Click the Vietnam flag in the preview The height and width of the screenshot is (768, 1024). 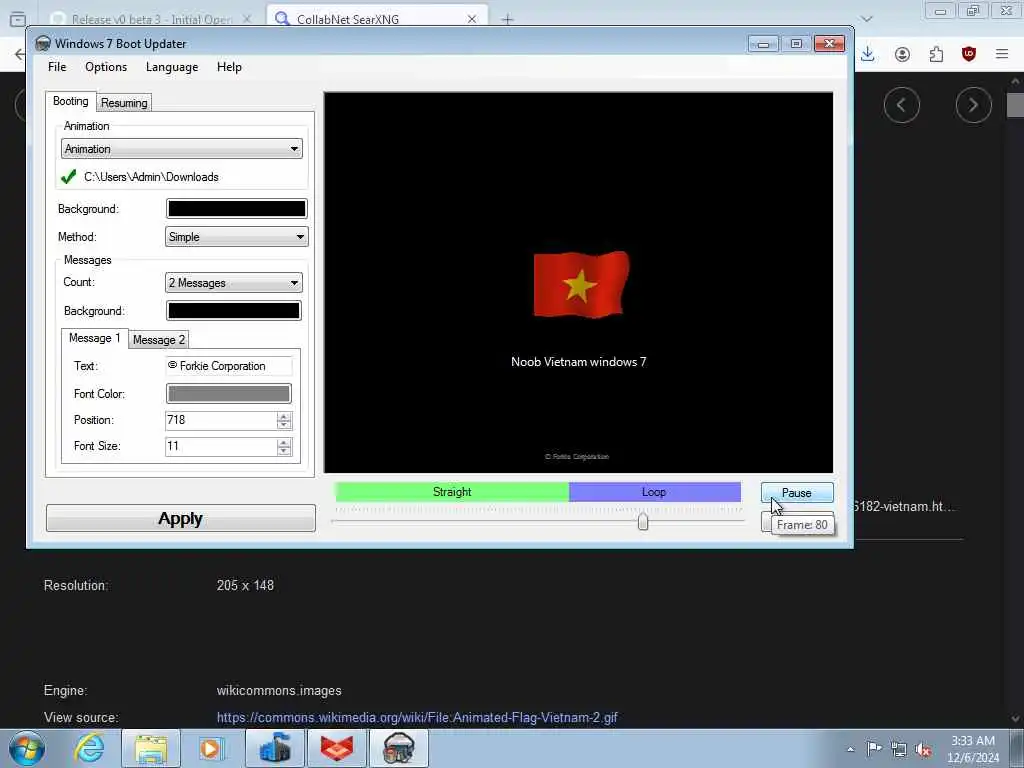pos(581,284)
